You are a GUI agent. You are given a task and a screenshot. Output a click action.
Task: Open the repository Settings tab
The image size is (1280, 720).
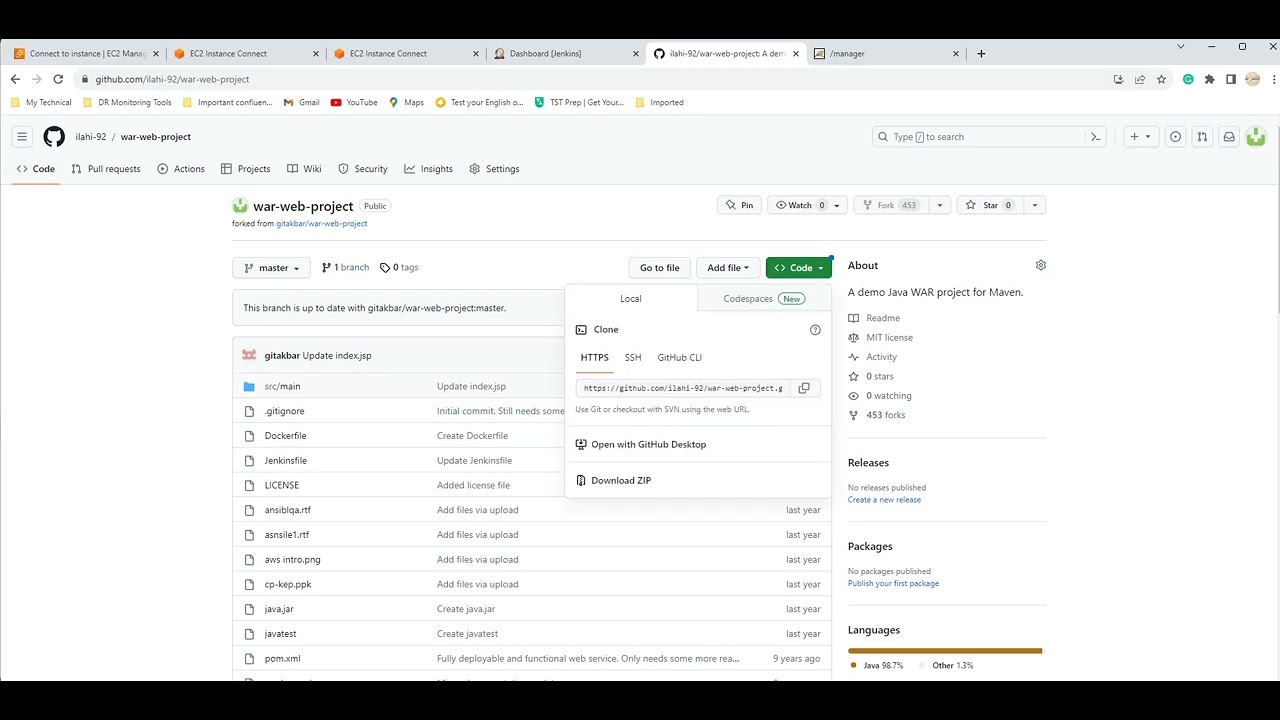(x=494, y=169)
